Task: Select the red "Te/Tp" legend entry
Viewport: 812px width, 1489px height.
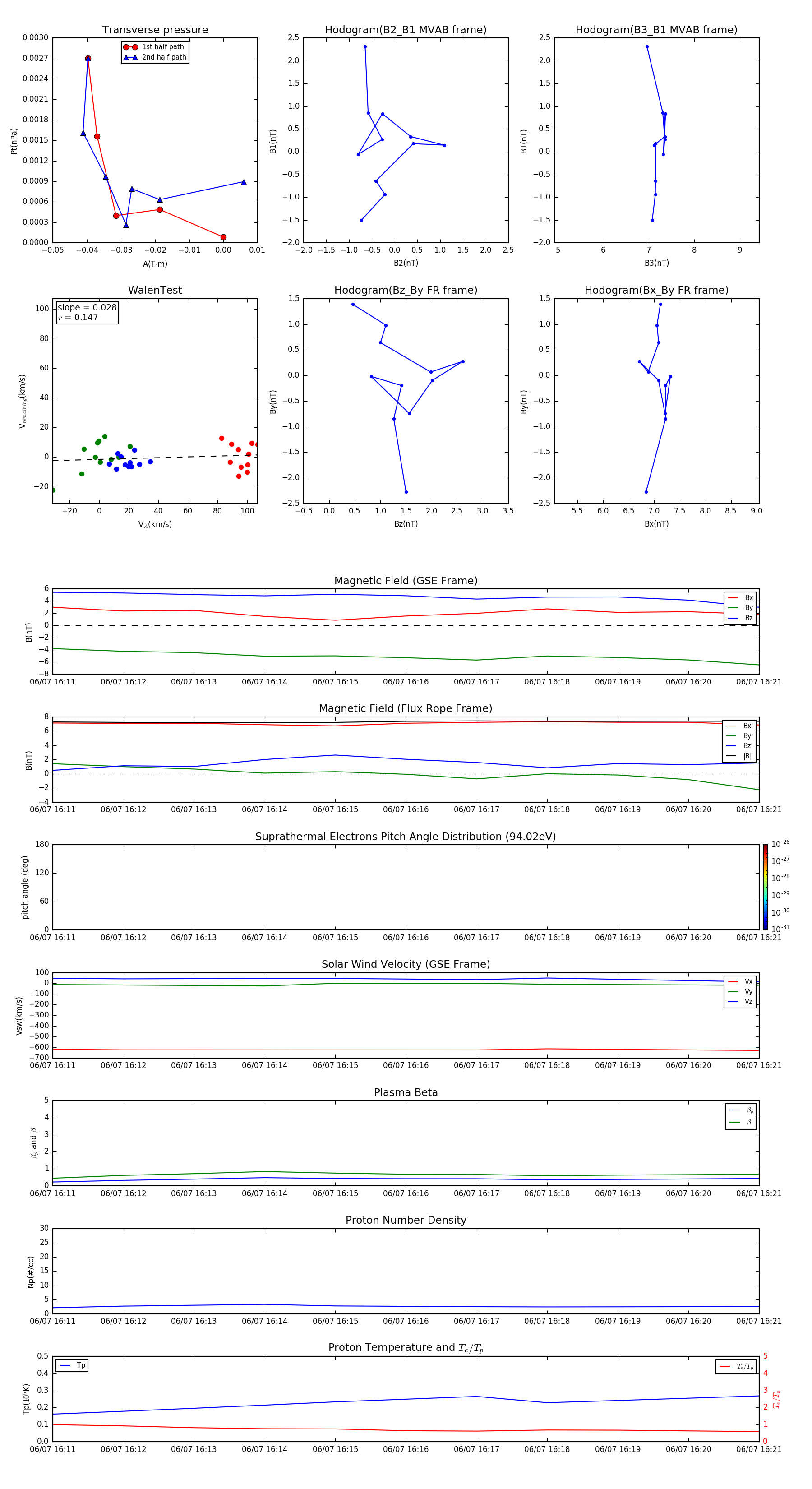Action: point(736,1367)
